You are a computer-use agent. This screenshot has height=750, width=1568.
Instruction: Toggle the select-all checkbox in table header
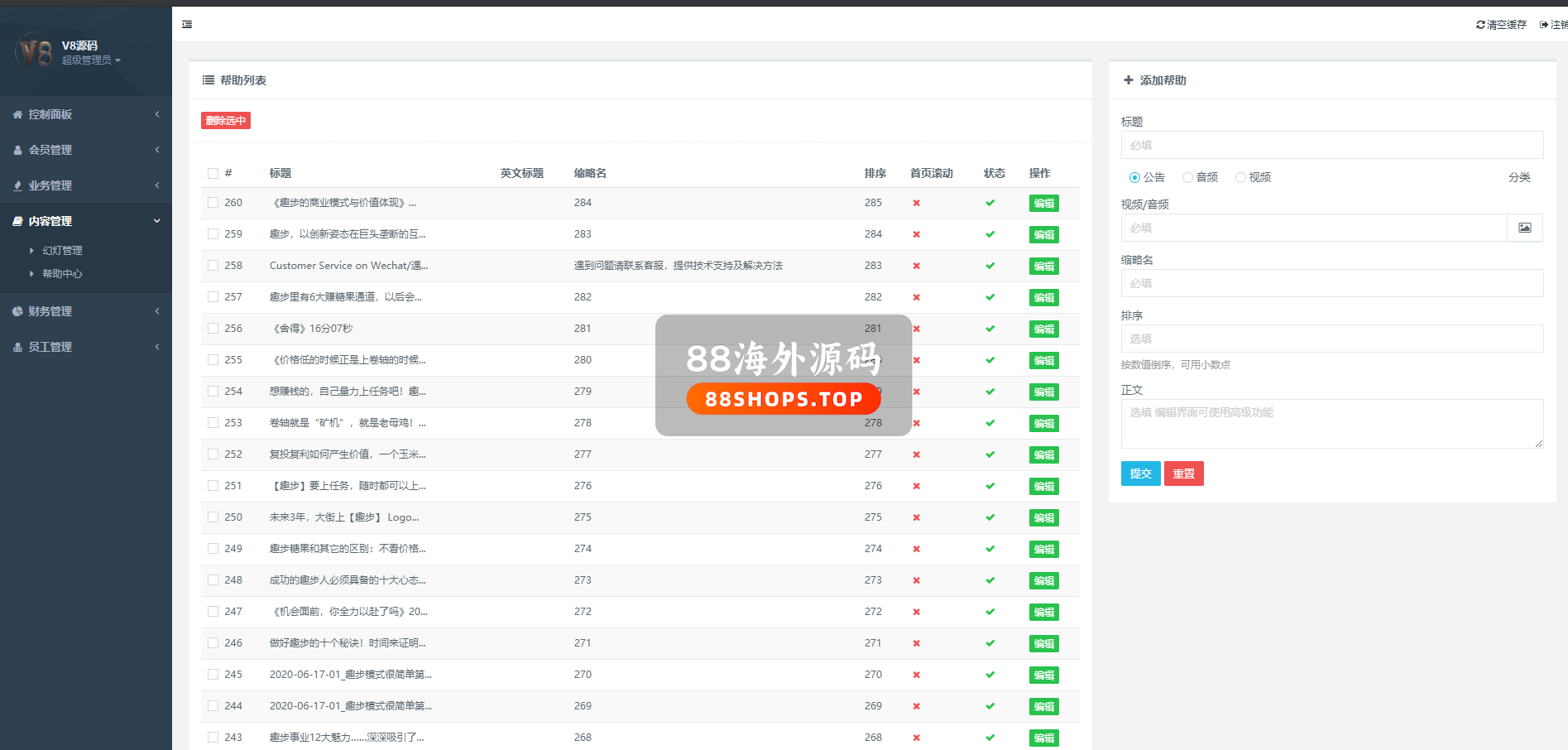point(213,173)
